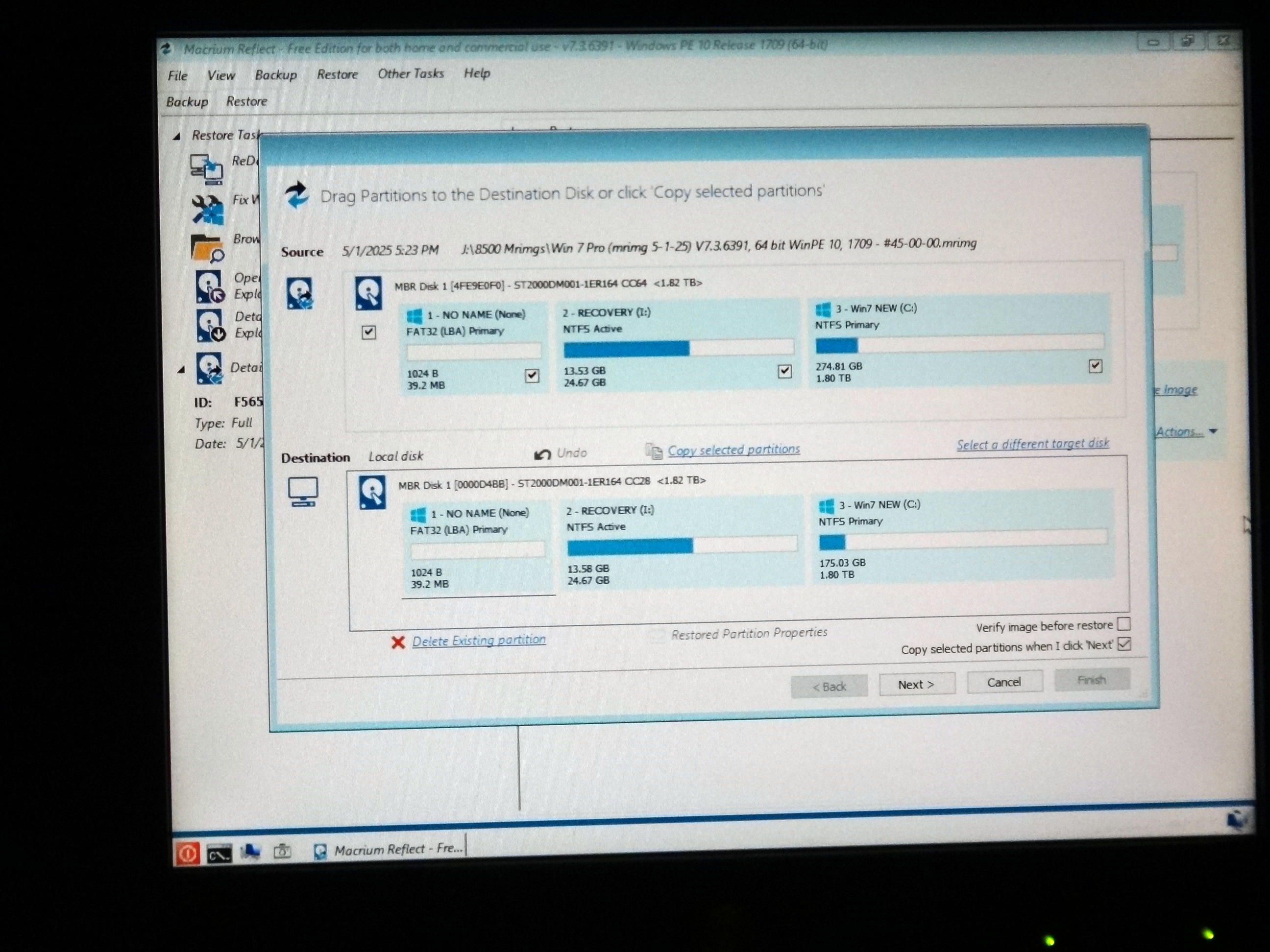
Task: Open the command prompt from taskbar
Action: coord(220,854)
